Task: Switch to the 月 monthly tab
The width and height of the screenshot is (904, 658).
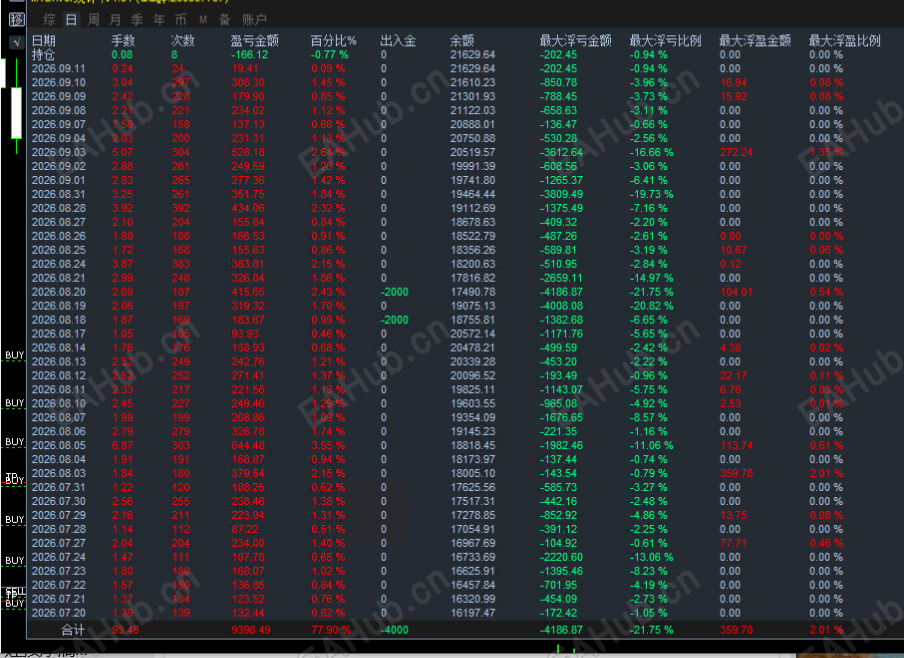Action: click(x=115, y=20)
